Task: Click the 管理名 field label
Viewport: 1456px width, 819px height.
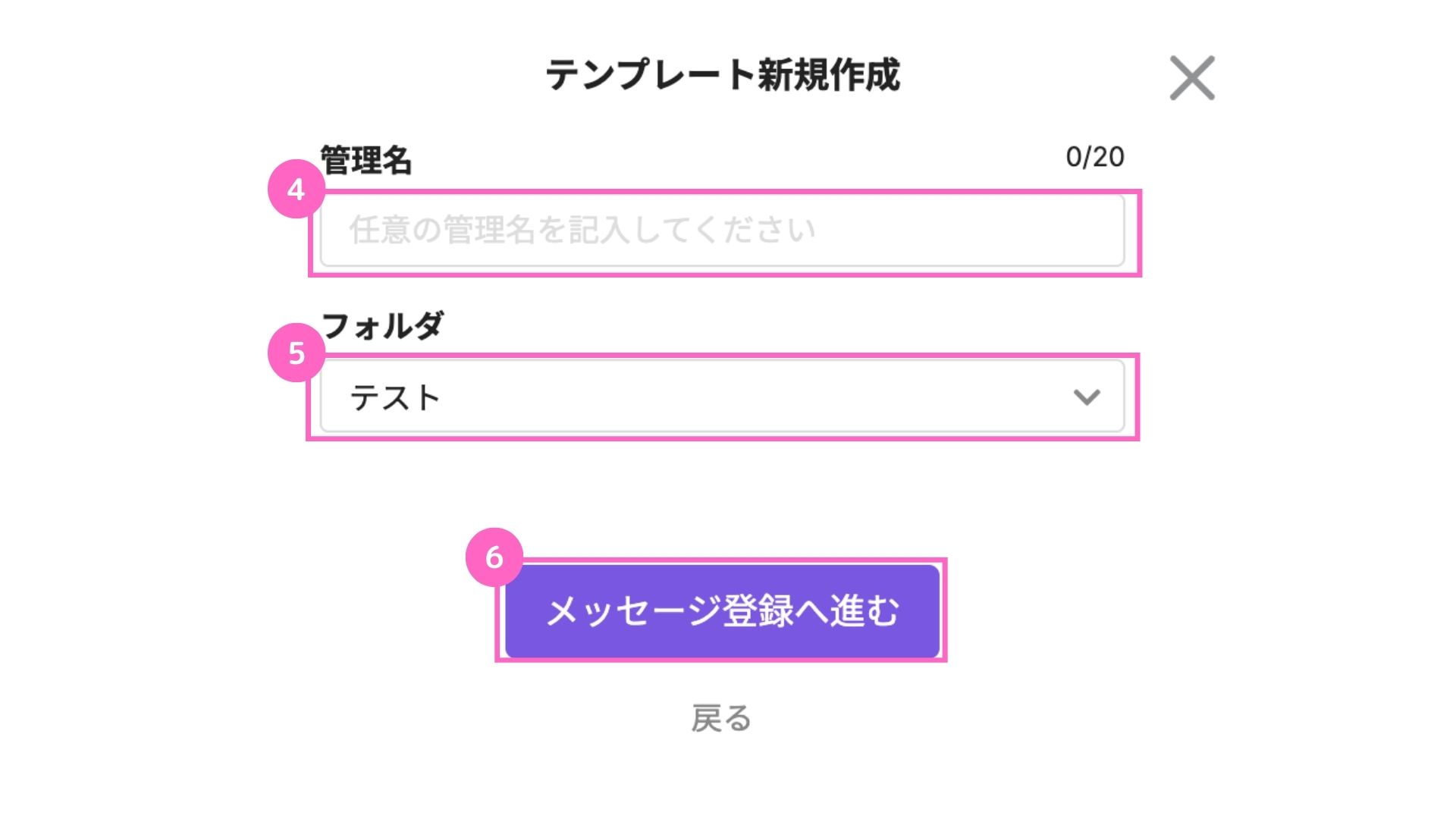Action: 366,160
